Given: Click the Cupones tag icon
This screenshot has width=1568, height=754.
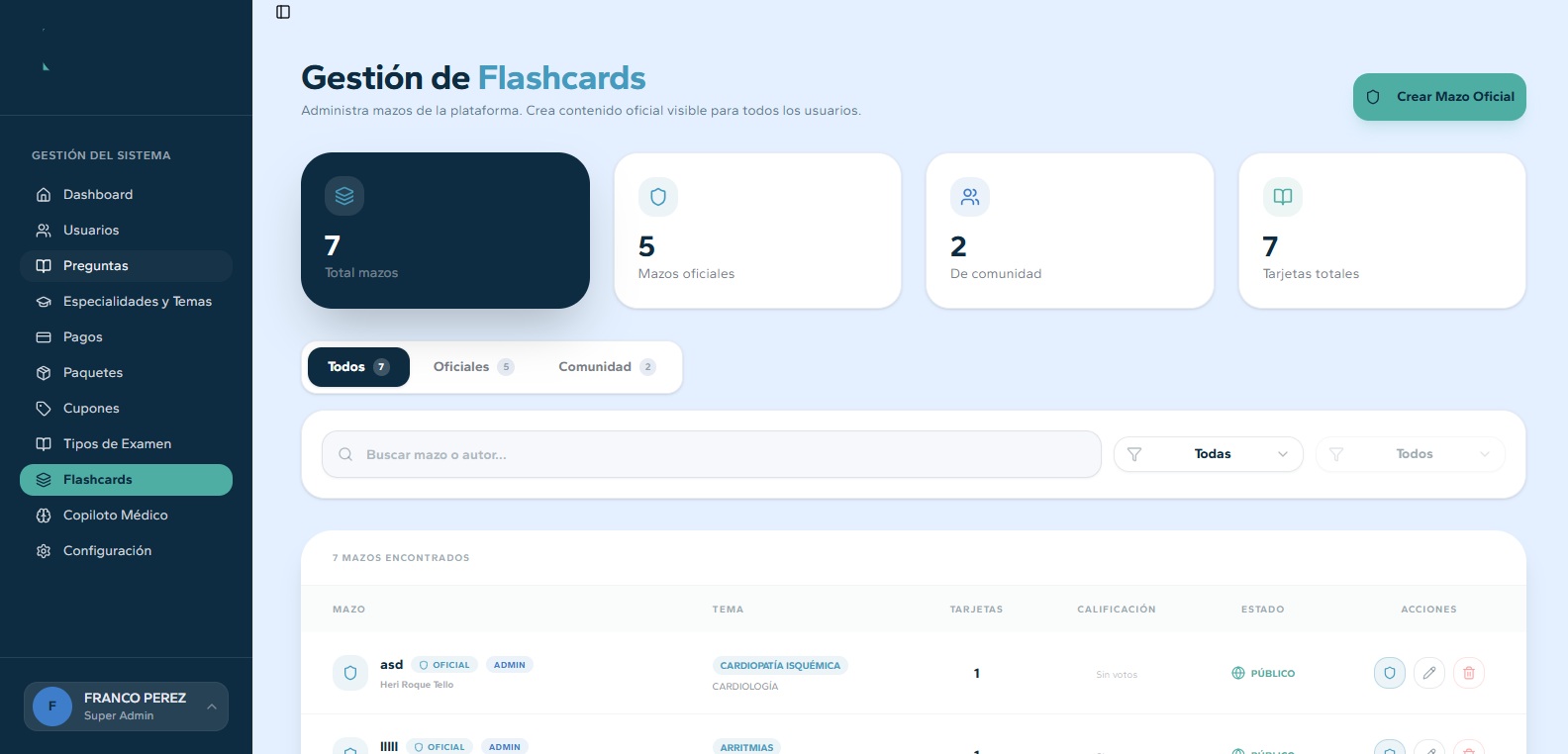Looking at the screenshot, I should pos(44,409).
